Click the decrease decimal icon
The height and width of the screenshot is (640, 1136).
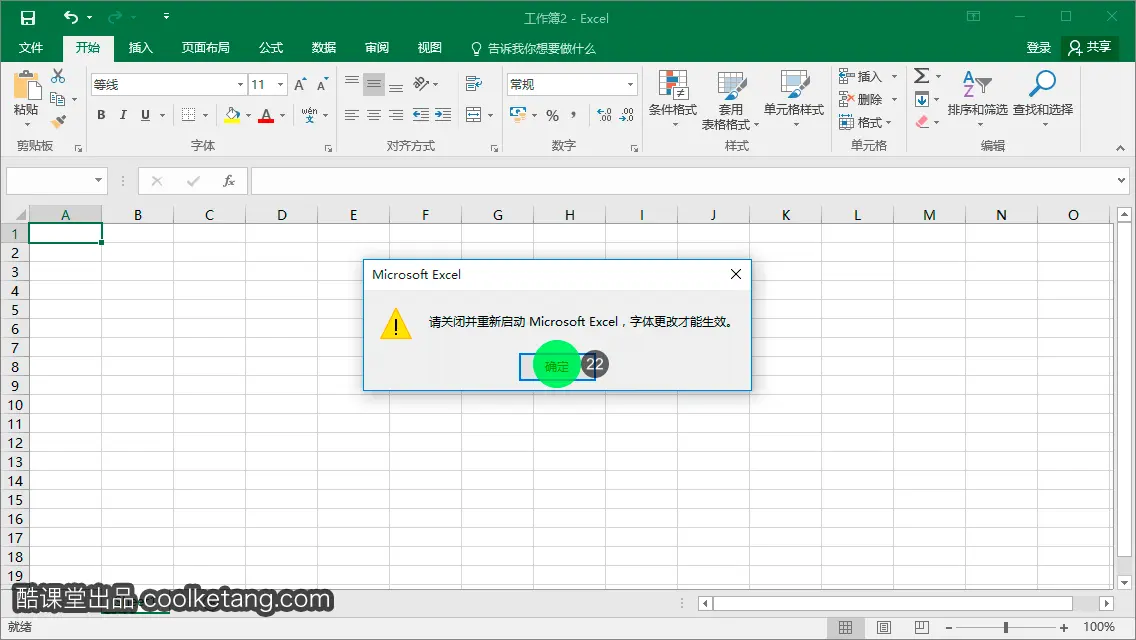pyautogui.click(x=627, y=115)
